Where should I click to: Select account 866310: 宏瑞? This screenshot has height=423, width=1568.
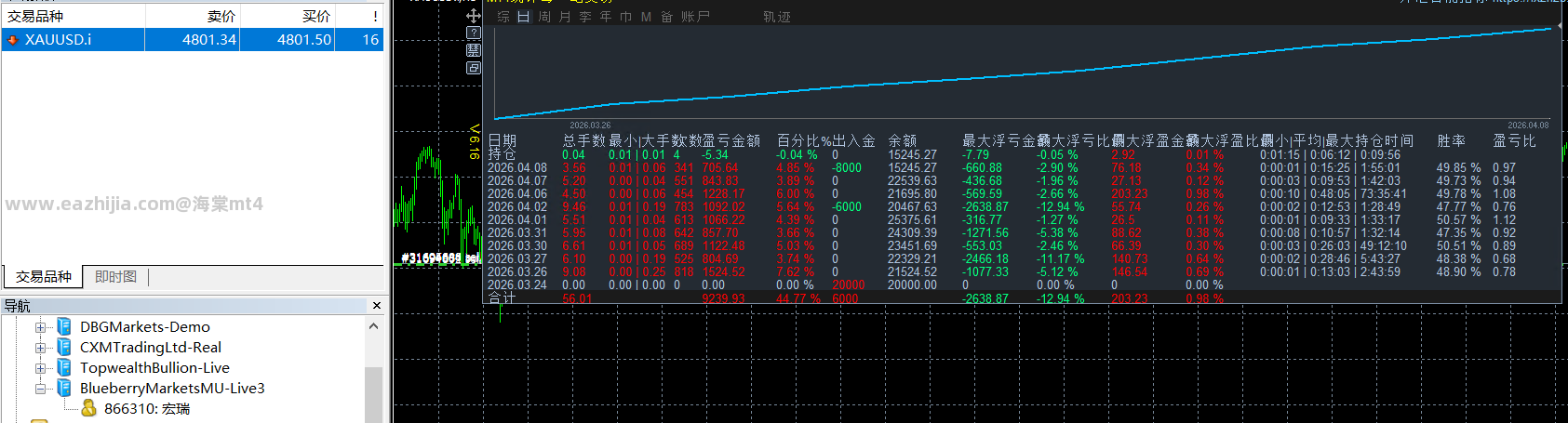[147, 409]
